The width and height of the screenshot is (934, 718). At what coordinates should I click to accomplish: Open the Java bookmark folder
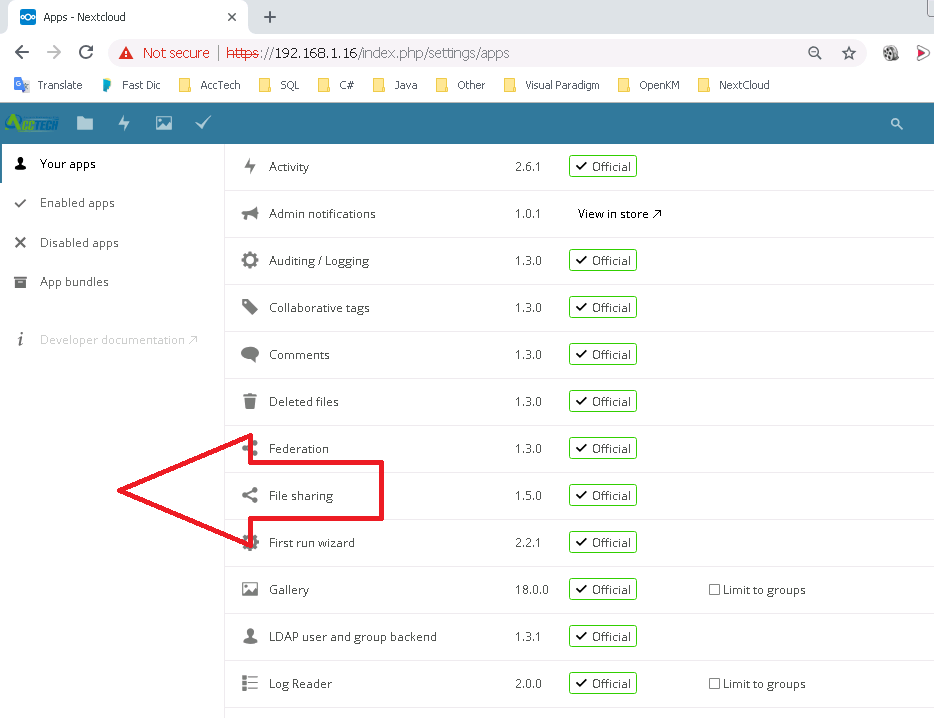pyautogui.click(x=396, y=85)
